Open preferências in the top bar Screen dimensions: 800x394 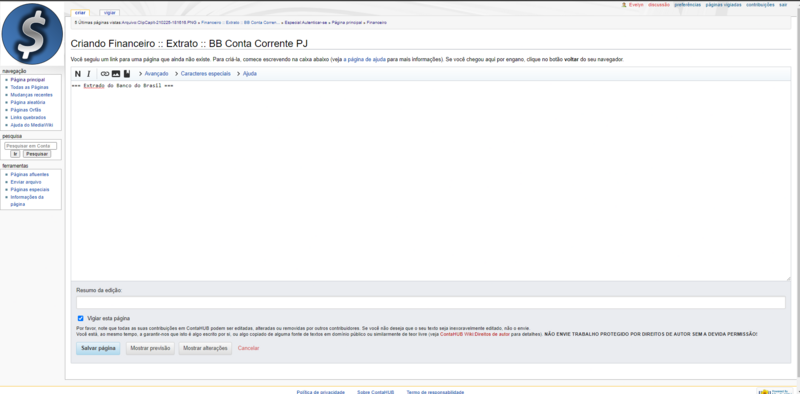687,5
